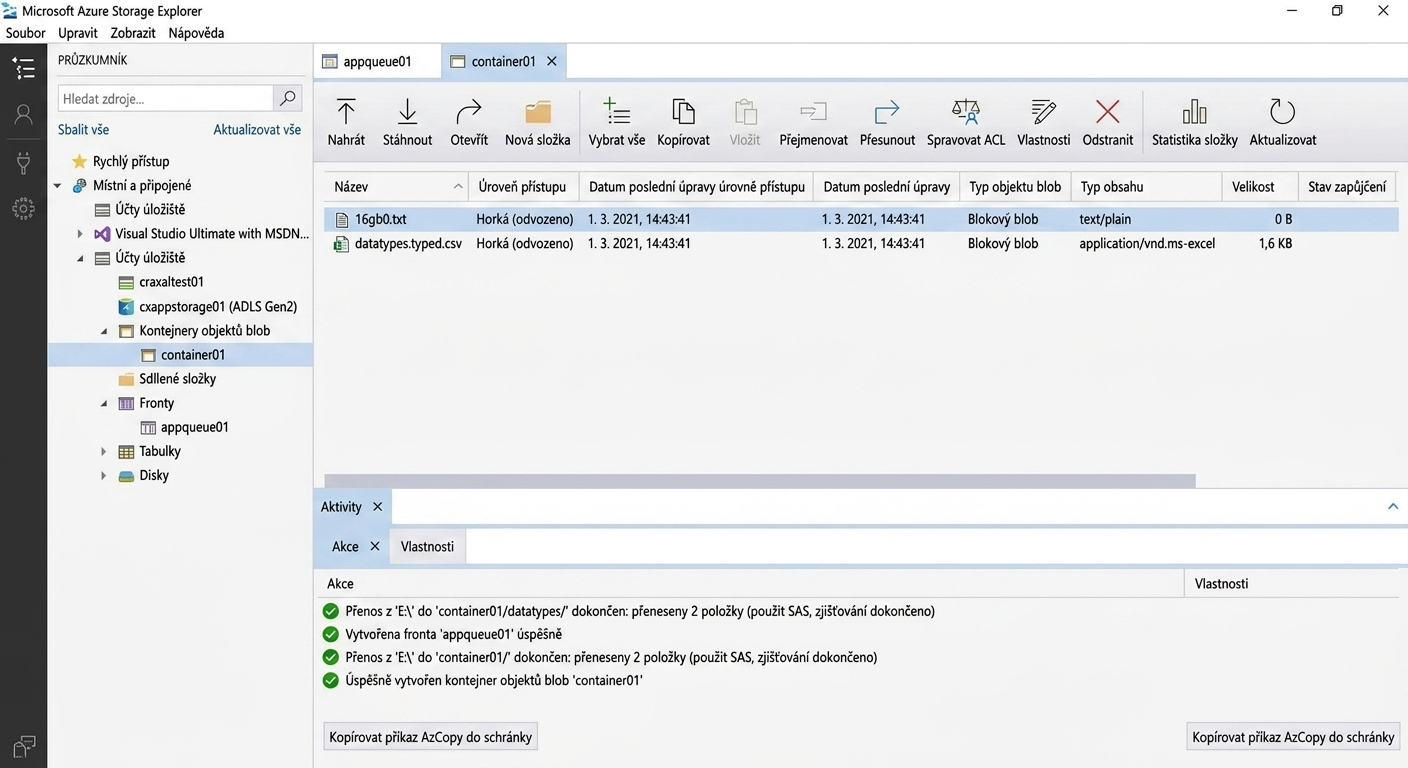Collapse the Fronty node
The width and height of the screenshot is (1408, 768).
104,403
